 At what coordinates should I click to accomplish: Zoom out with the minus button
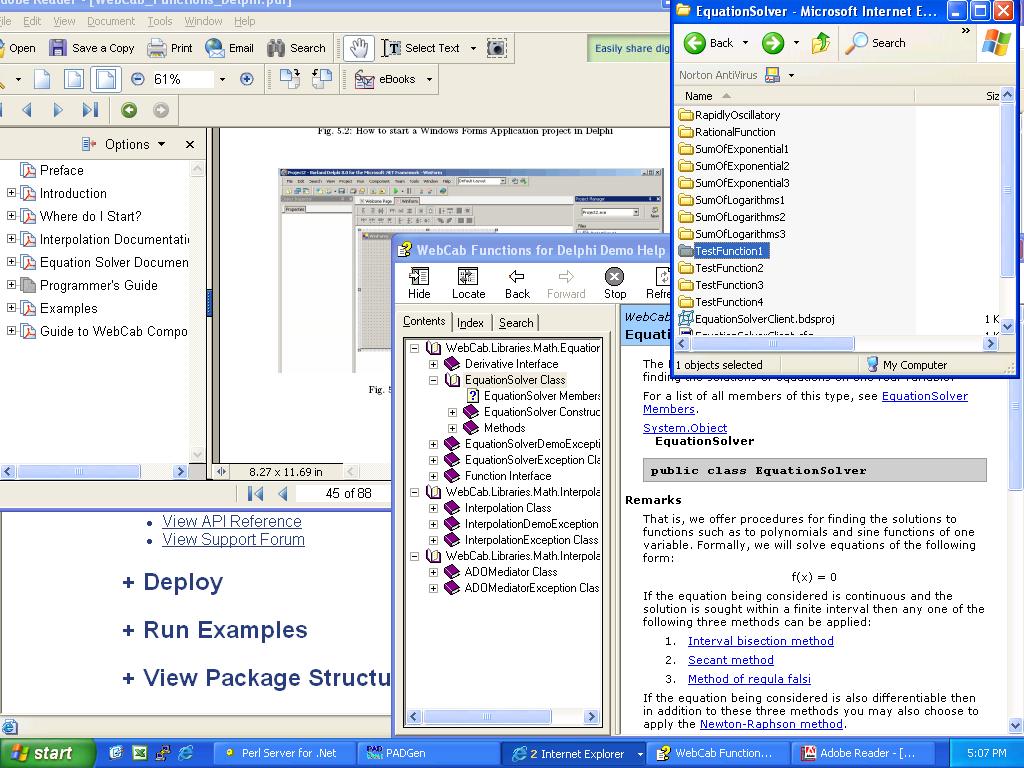137,79
